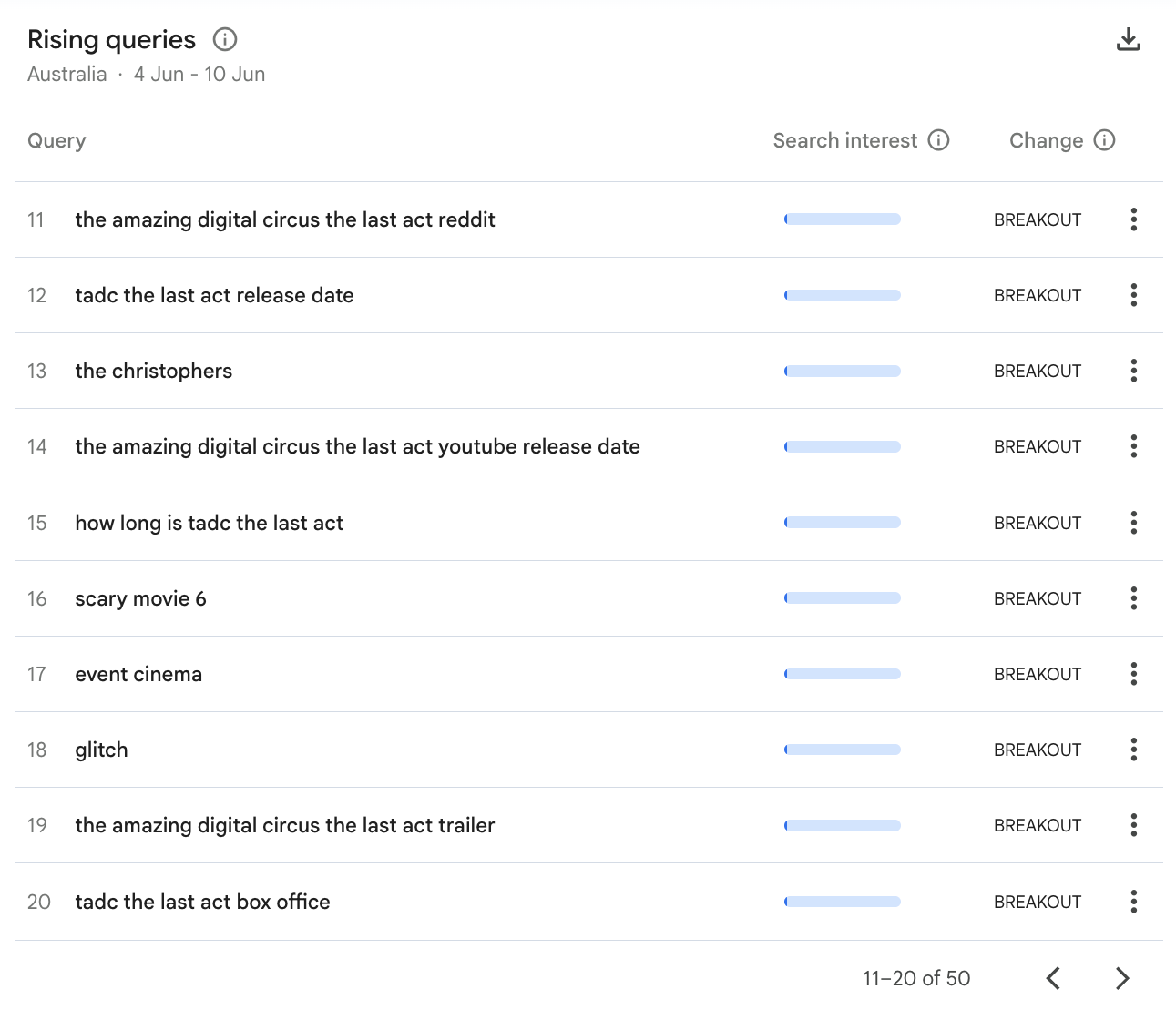The height and width of the screenshot is (1020, 1176).
Task: Show Search interest info tooltip icon
Action: 938,140
